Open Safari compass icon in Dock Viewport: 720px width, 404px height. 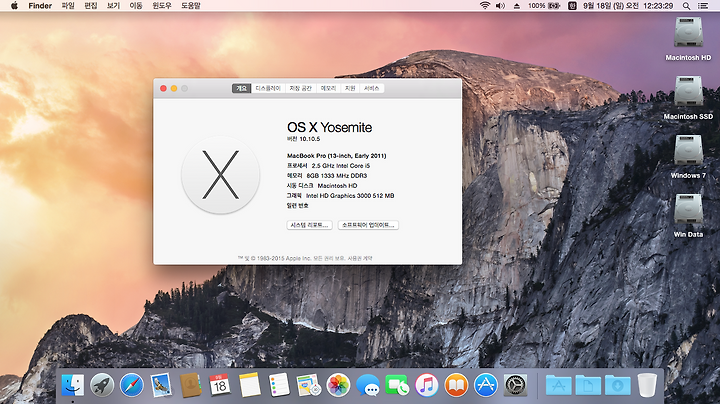pyautogui.click(x=131, y=385)
